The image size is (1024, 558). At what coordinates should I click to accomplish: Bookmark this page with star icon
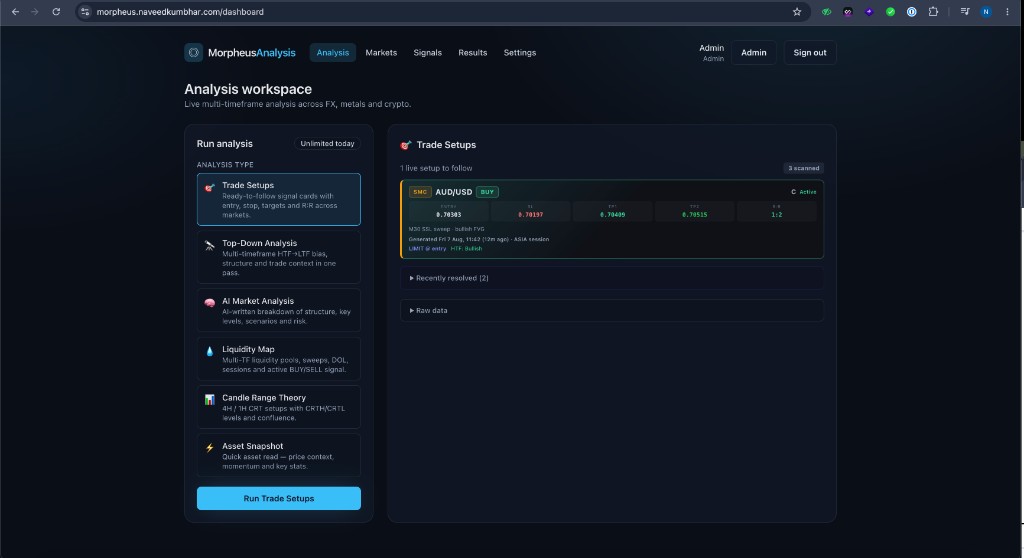(797, 12)
